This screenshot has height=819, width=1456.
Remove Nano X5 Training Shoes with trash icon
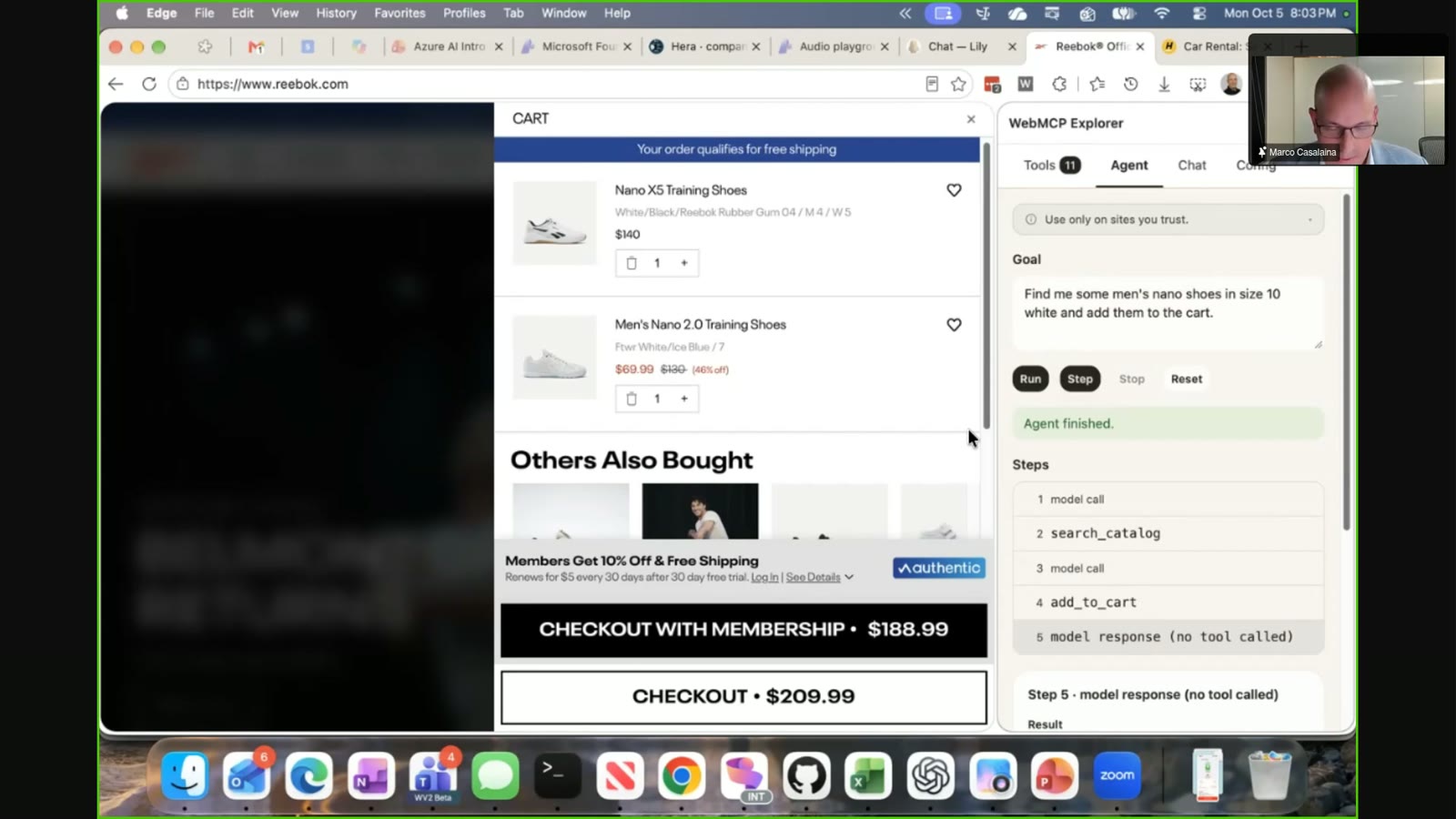coord(632,263)
